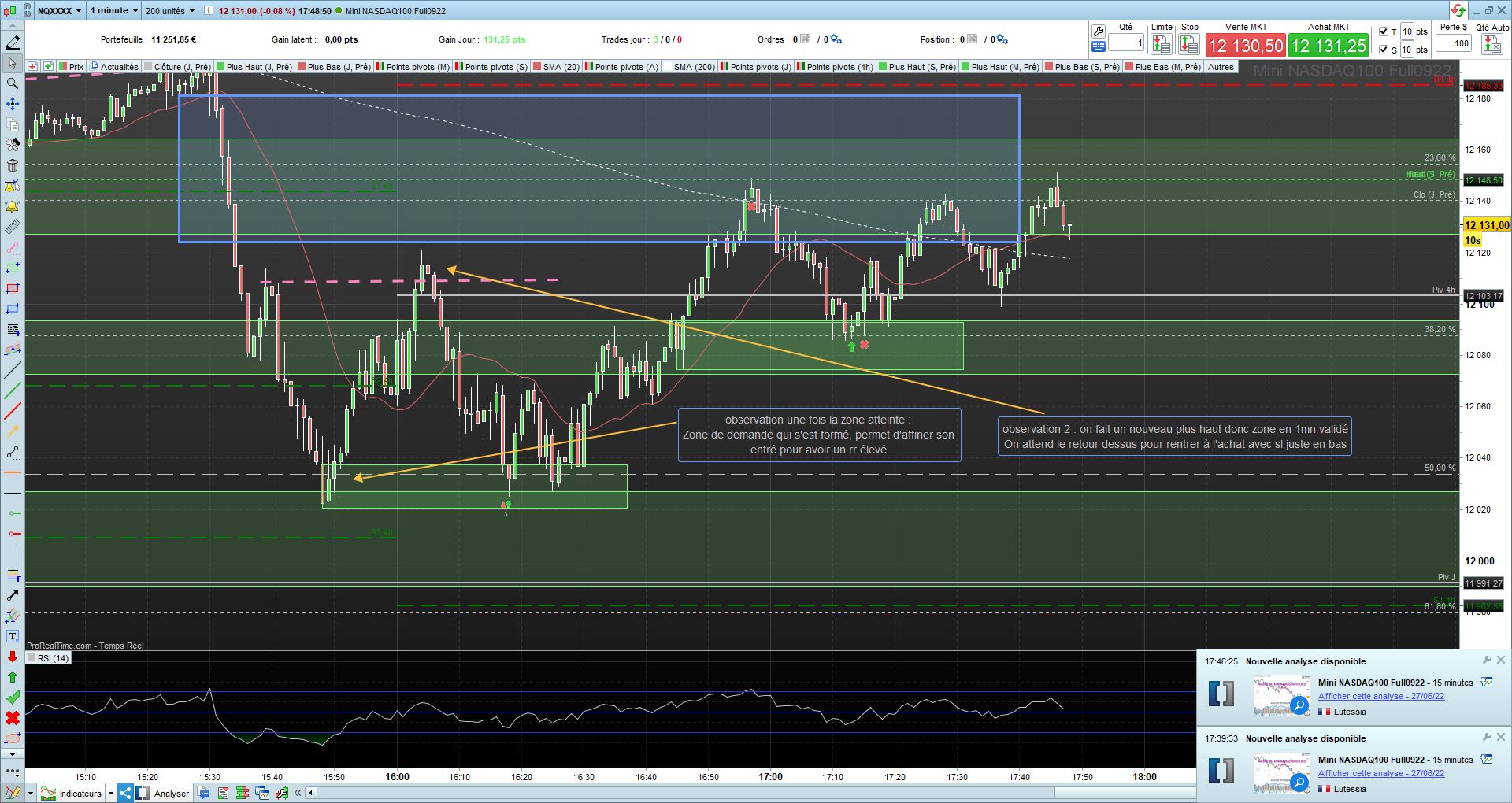Place a green up arrow marker
1512x803 pixels.
pyautogui.click(x=13, y=677)
